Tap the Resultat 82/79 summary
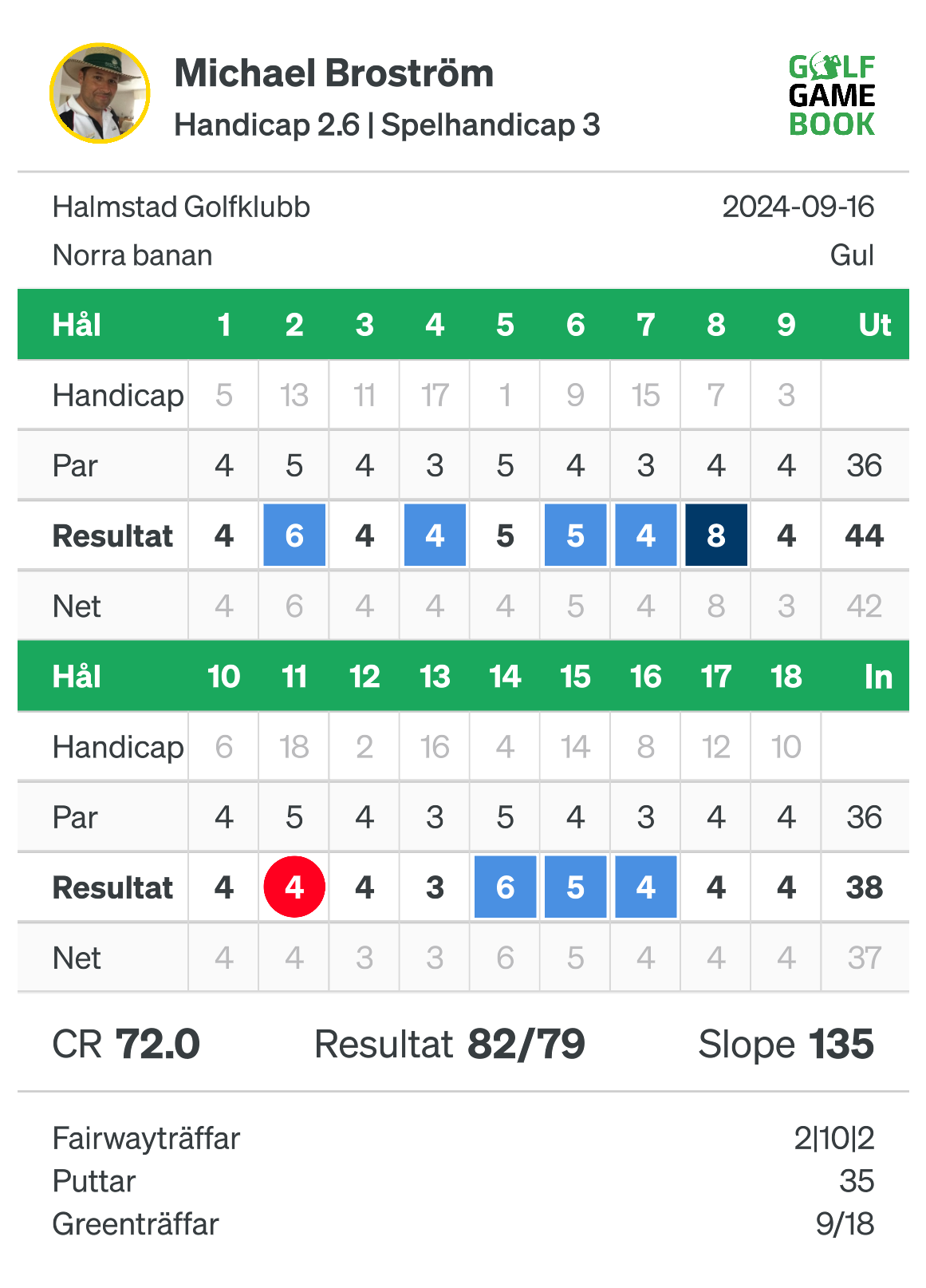Viewport: 926px width, 1288px height. point(450,1044)
